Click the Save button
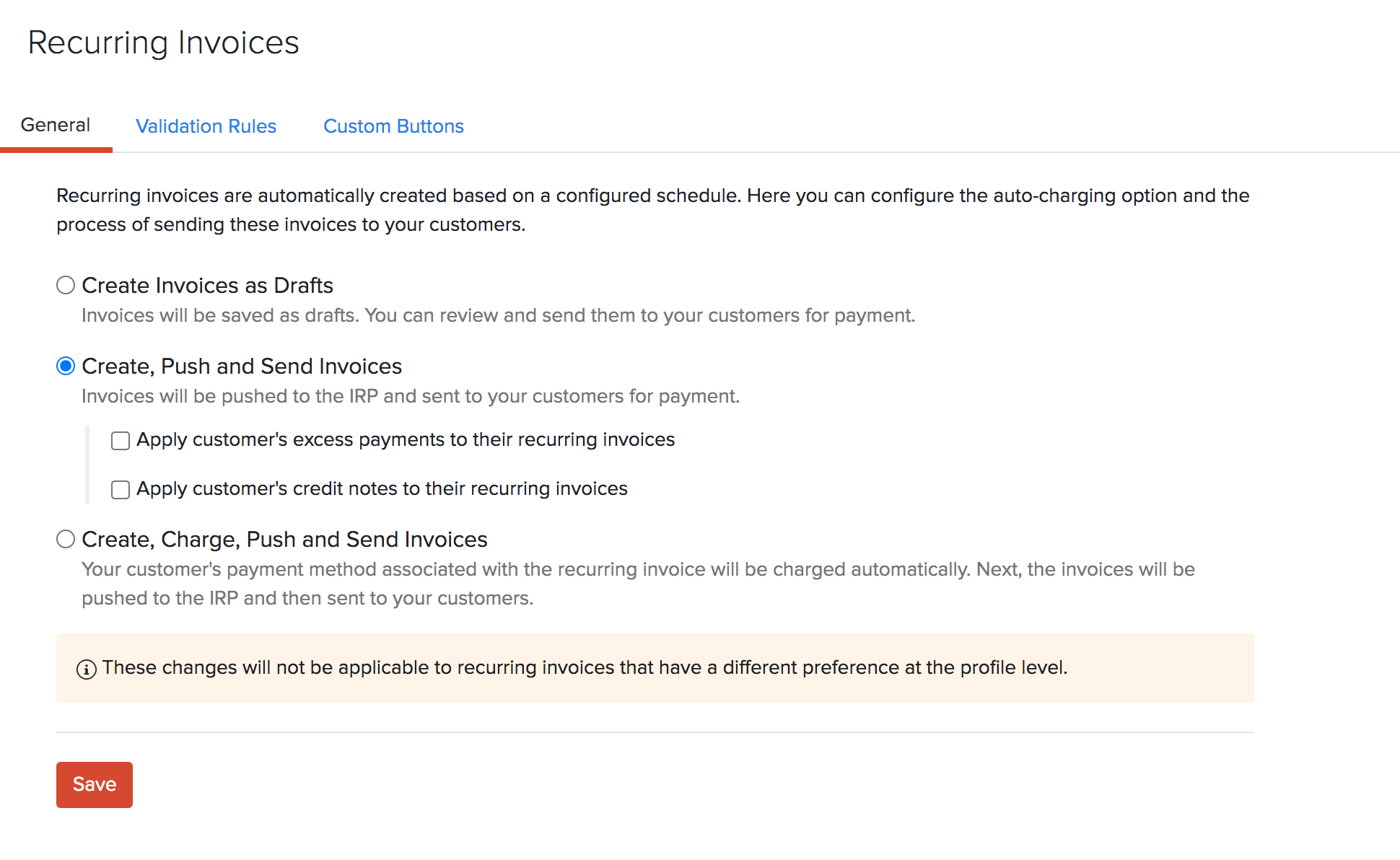Image resolution: width=1400 pixels, height=860 pixels. pyautogui.click(x=94, y=784)
